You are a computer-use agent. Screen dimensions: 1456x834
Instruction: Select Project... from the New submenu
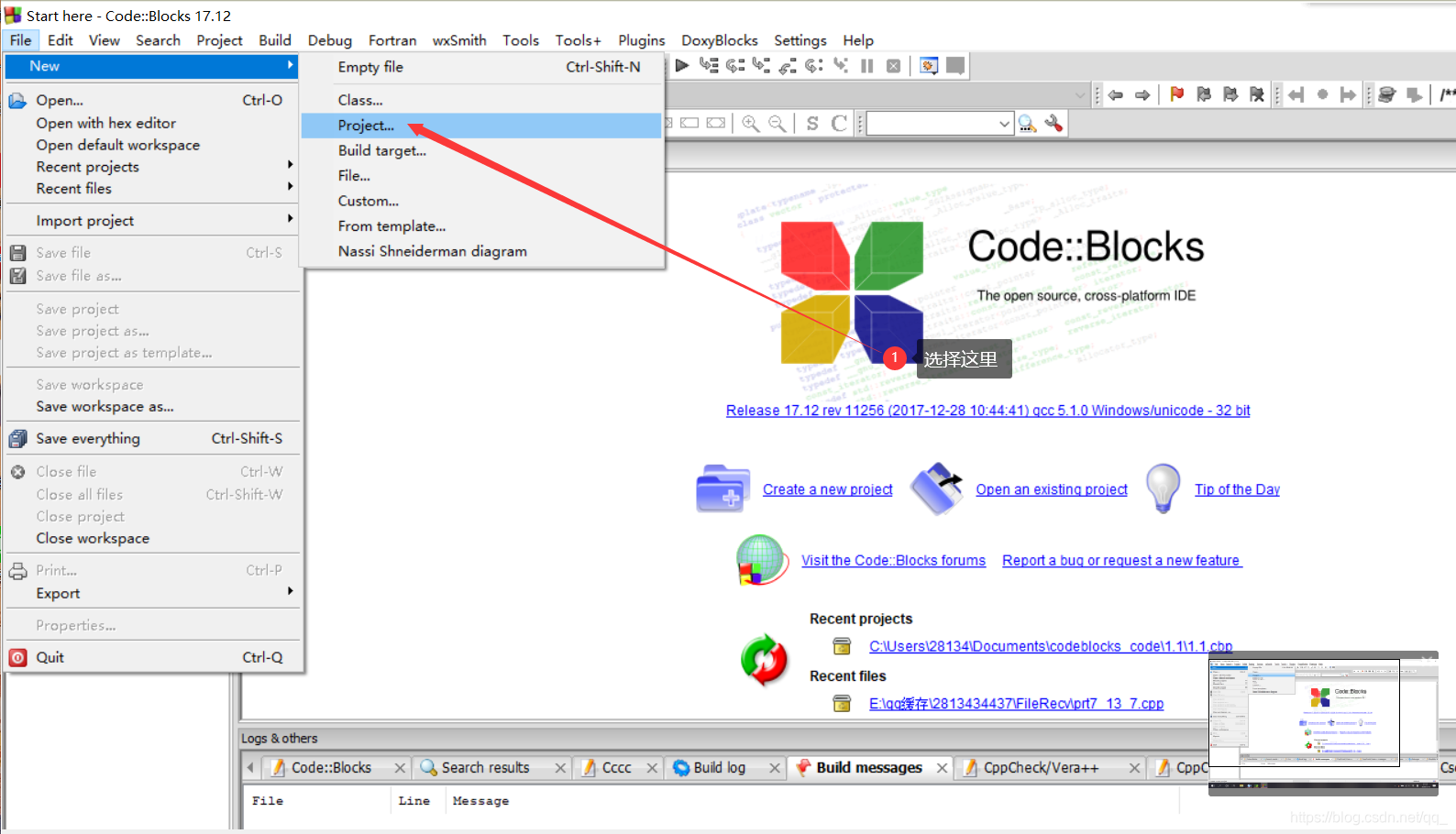tap(481, 126)
